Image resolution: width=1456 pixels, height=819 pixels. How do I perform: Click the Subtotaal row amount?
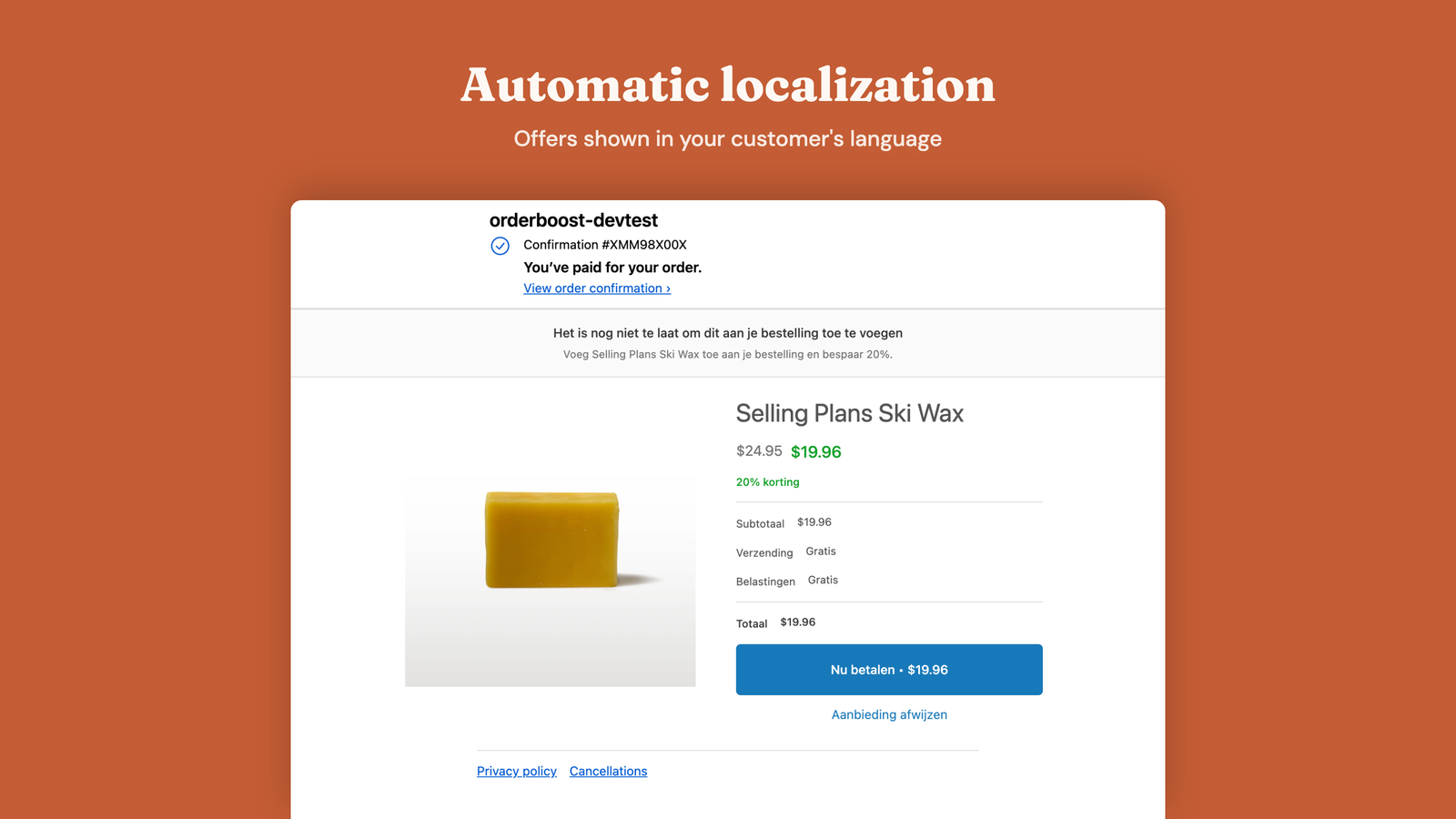coord(814,522)
